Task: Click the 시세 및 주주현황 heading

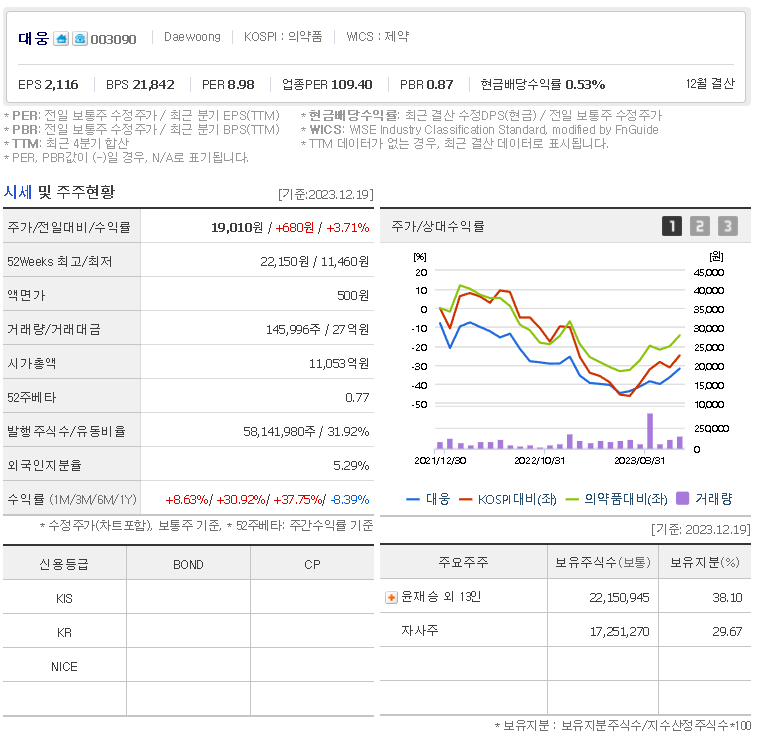Action: (59, 192)
